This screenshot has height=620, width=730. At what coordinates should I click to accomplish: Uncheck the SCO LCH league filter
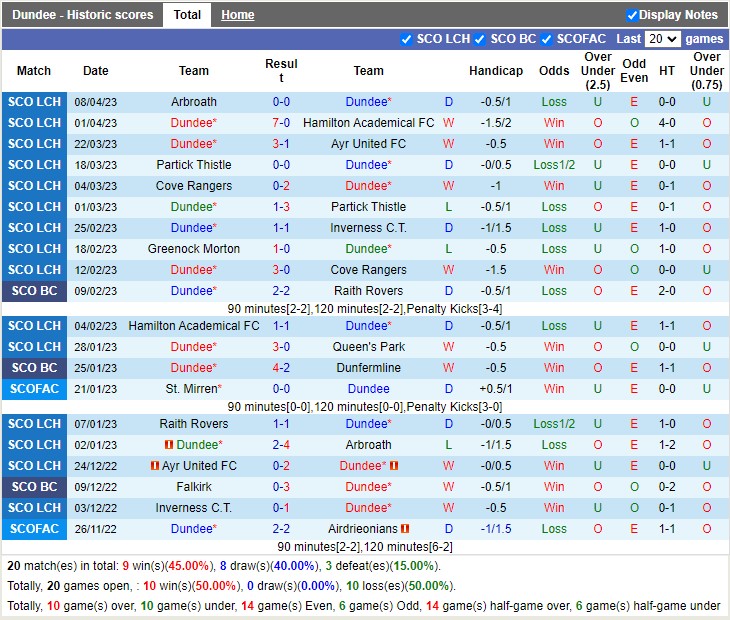[x=406, y=39]
